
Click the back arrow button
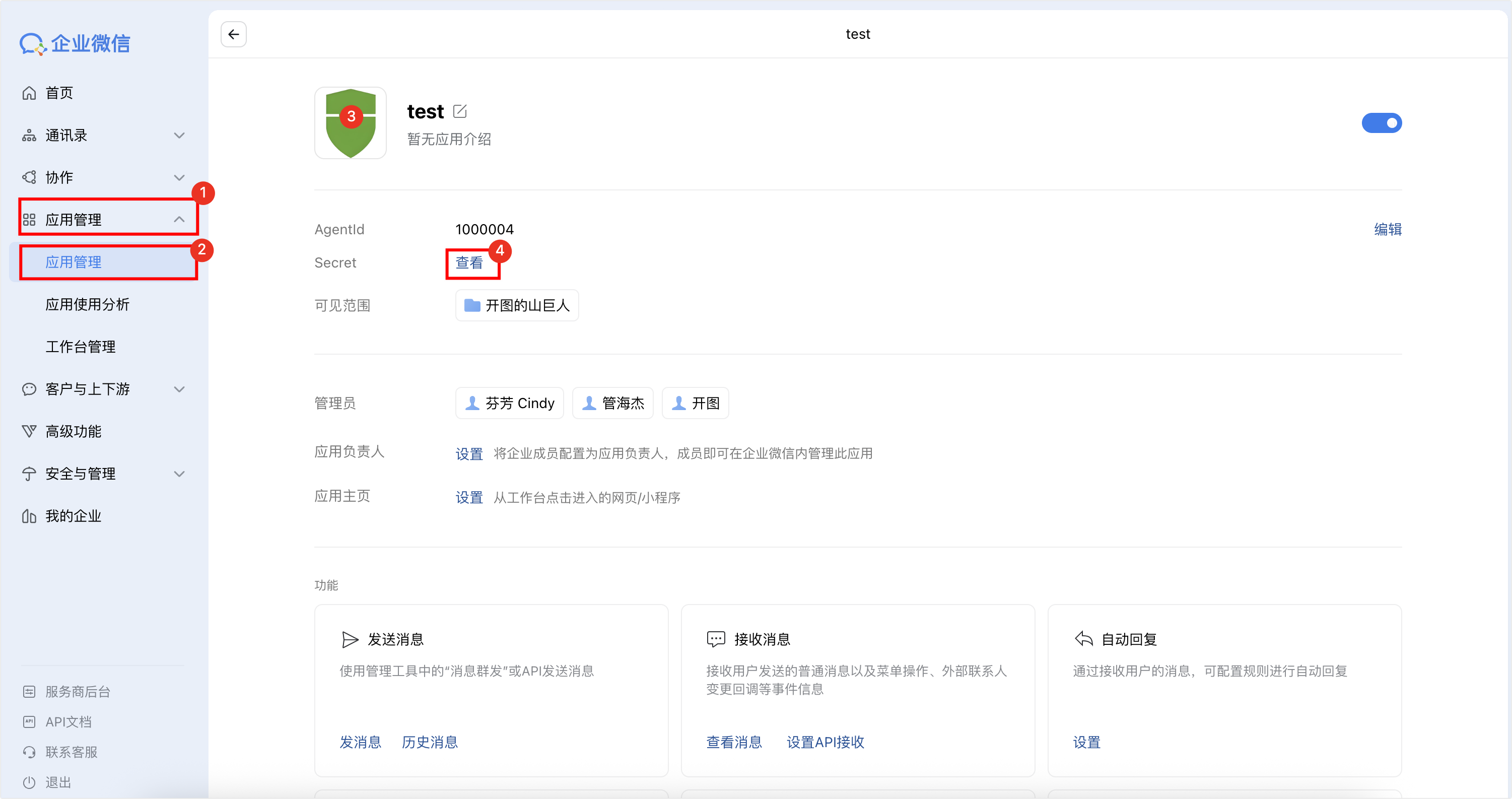point(234,34)
